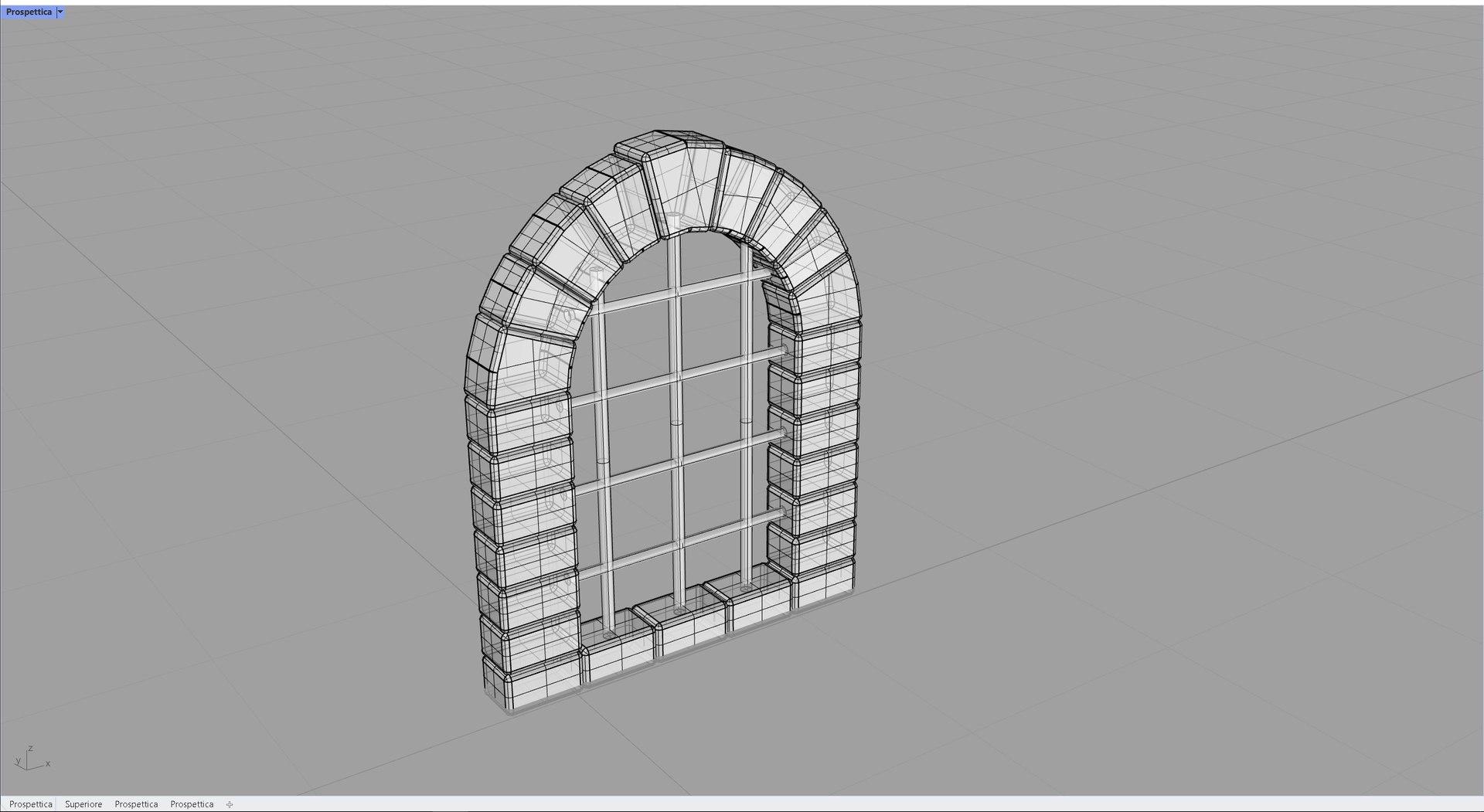The image size is (1484, 812).
Task: Open Prospettica tab adjacent to the plus icon
Action: [192, 804]
